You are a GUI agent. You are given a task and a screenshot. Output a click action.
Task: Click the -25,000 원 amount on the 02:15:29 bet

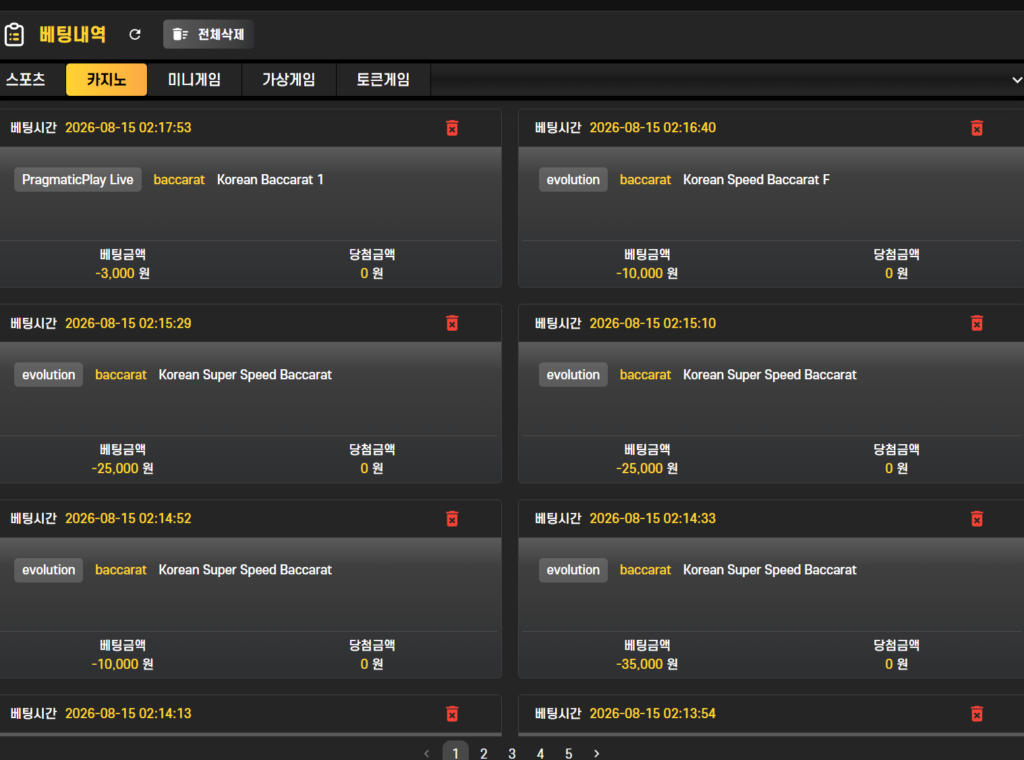(122, 469)
